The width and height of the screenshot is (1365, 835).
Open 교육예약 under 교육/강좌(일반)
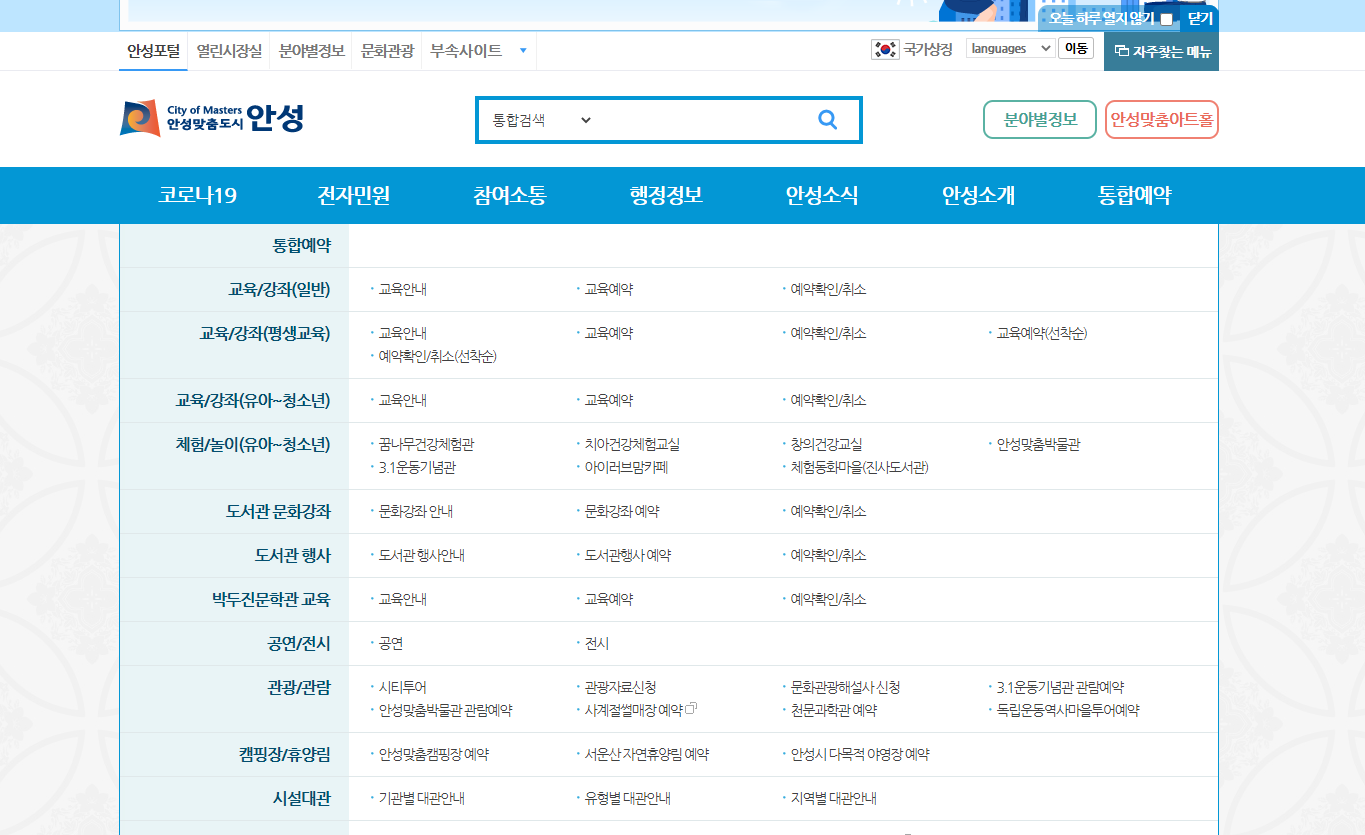[x=609, y=289]
